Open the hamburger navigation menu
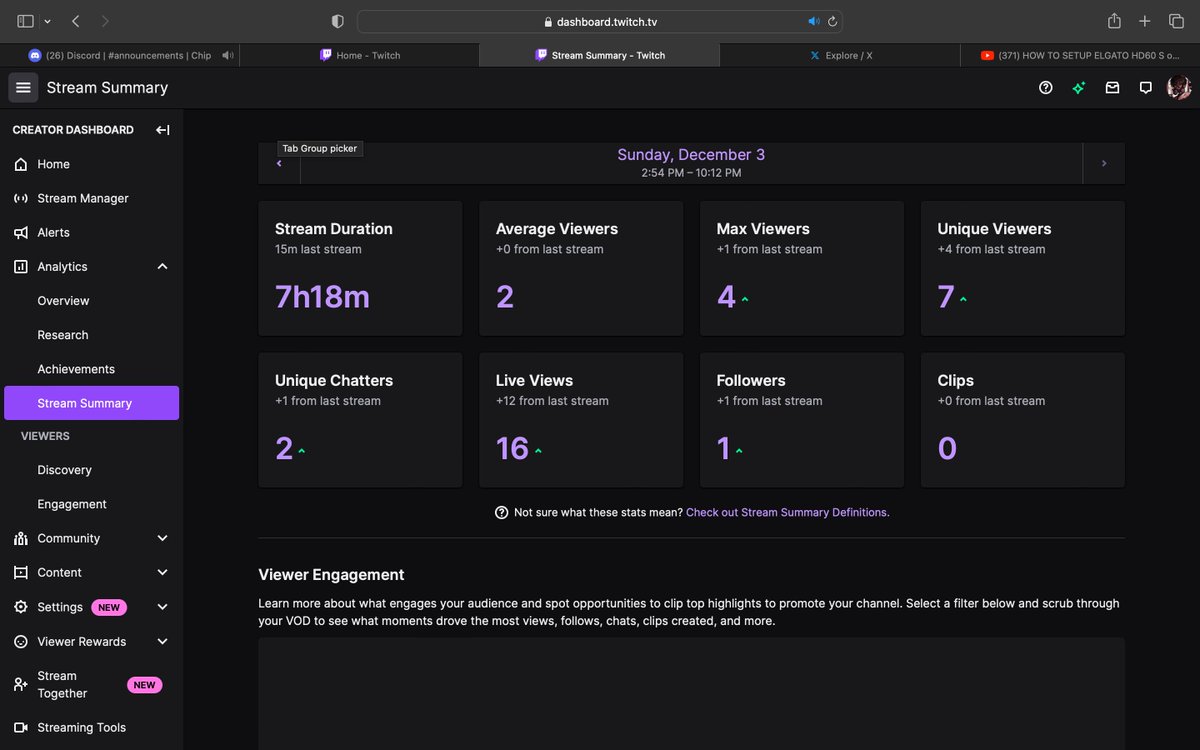 pyautogui.click(x=23, y=88)
